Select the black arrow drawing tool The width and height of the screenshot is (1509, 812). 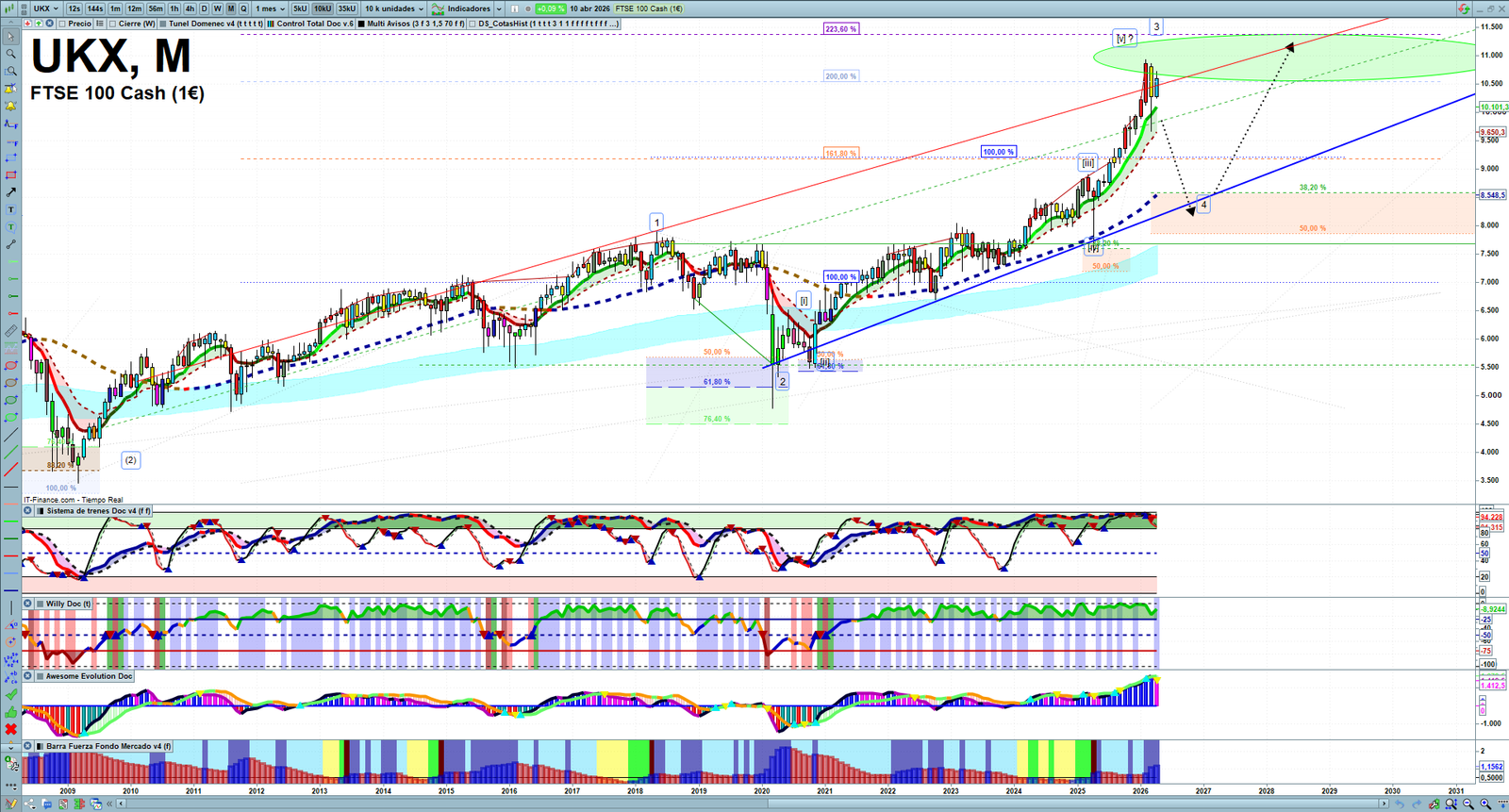[10, 191]
